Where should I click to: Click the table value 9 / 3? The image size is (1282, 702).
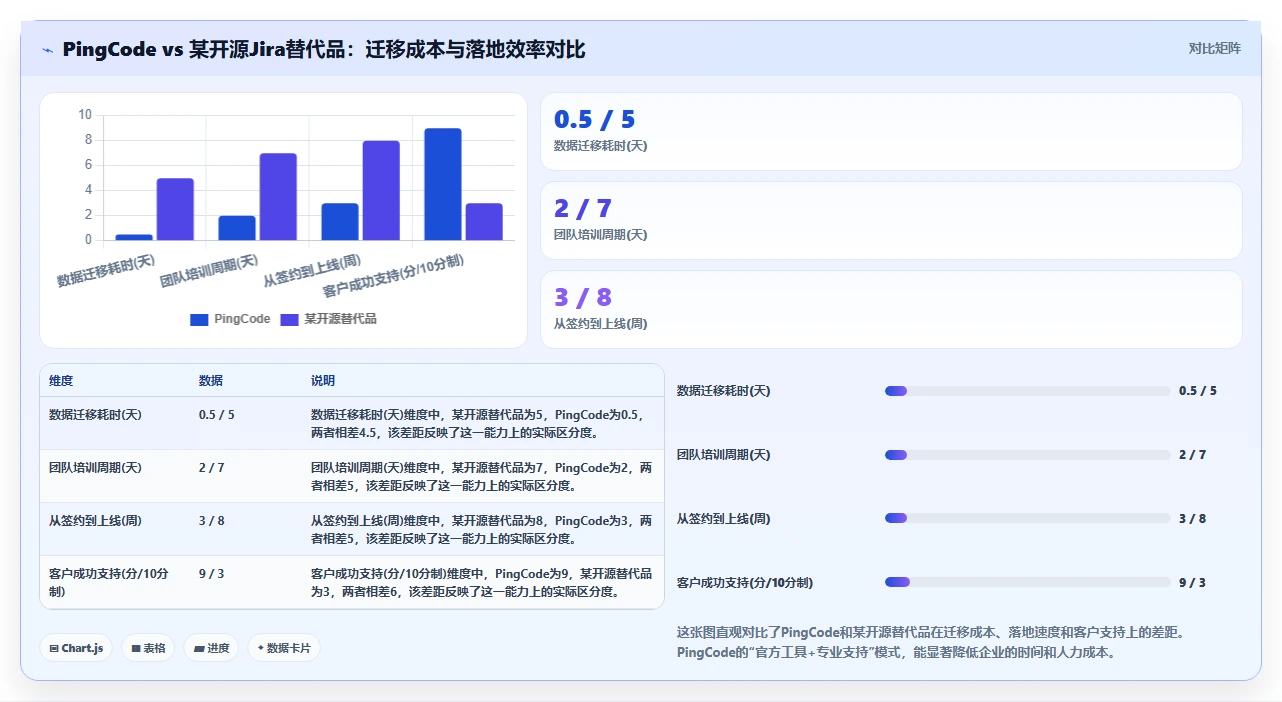click(x=212, y=573)
